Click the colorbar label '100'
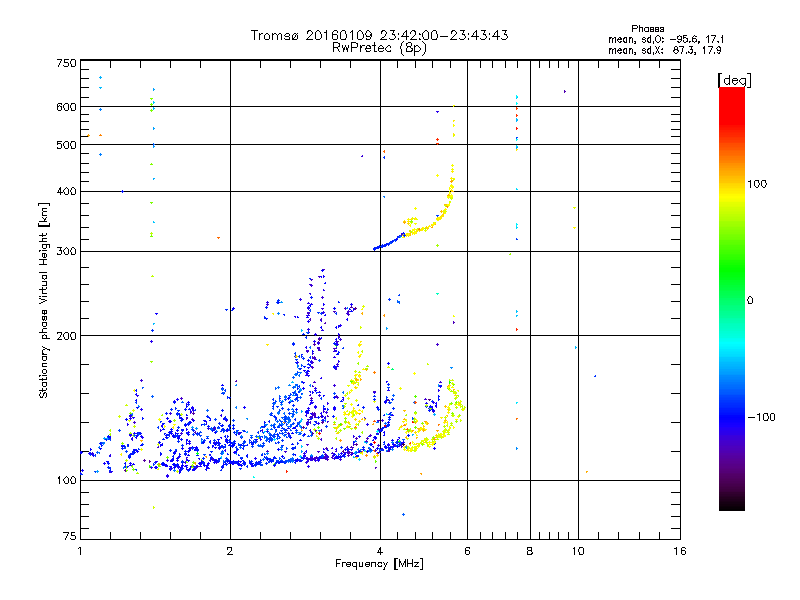 coord(757,184)
